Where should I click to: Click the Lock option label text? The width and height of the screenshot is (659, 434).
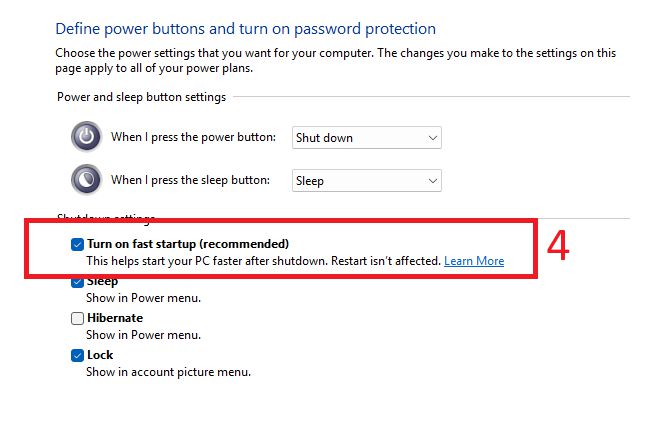pyautogui.click(x=100, y=355)
